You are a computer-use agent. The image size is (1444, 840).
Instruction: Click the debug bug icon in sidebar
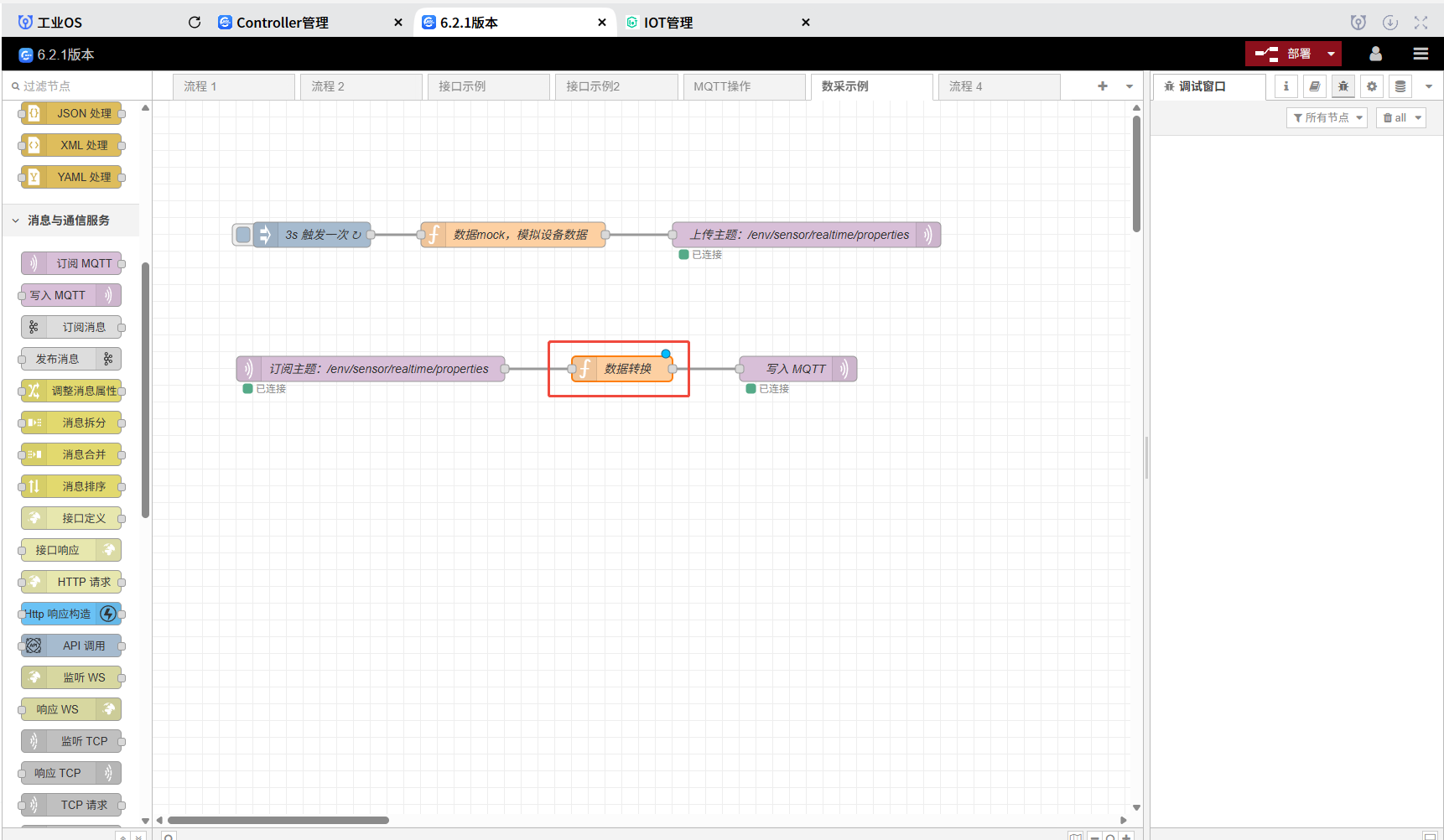pos(1343,86)
